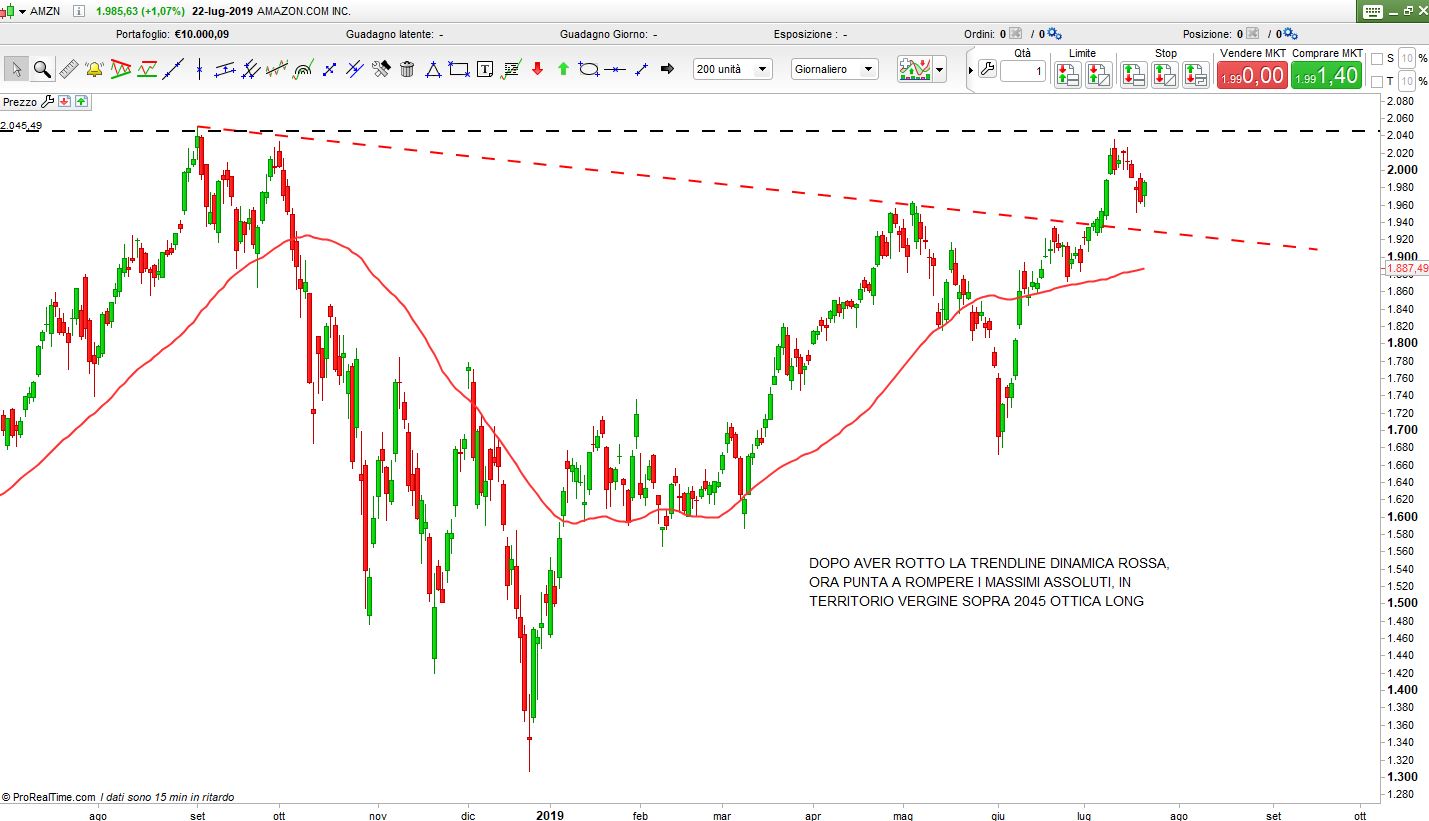1429x821 pixels.
Task: Select the arrow pointer tool
Action: (x=16, y=69)
